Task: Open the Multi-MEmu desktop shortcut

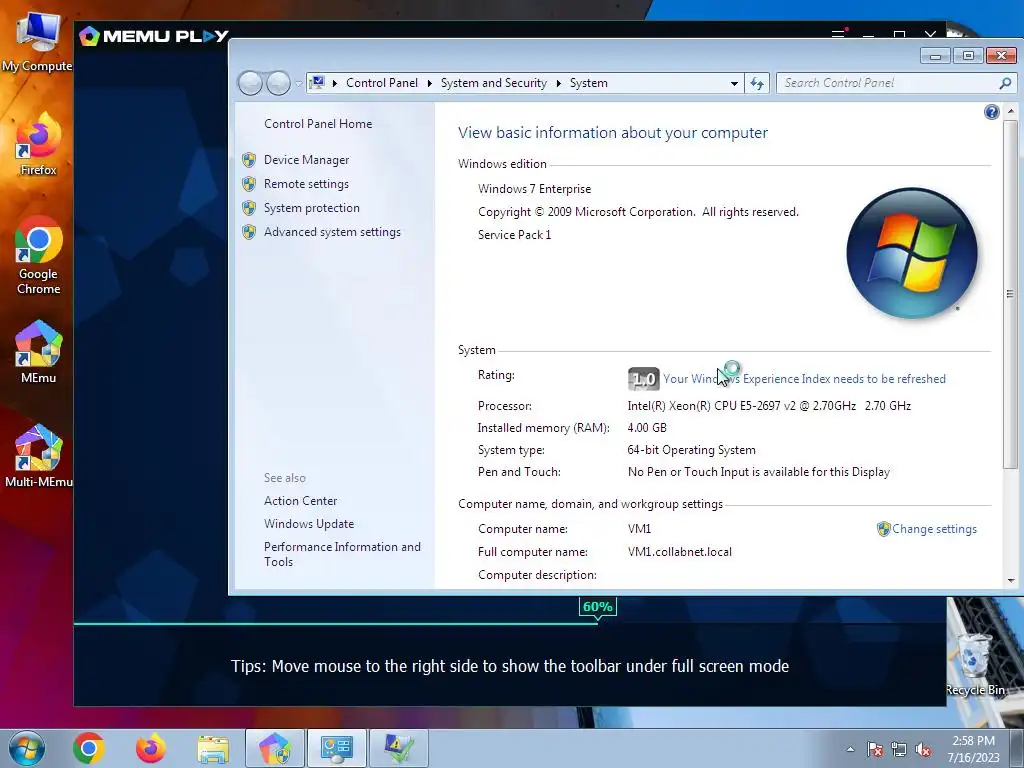Action: 38,456
